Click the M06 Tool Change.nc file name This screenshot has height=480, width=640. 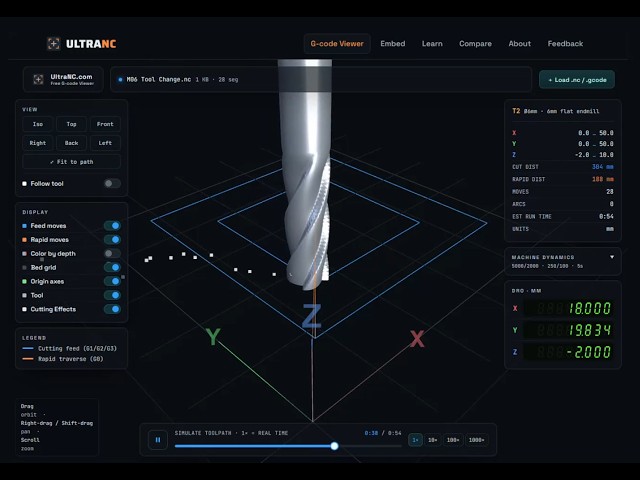[159, 80]
